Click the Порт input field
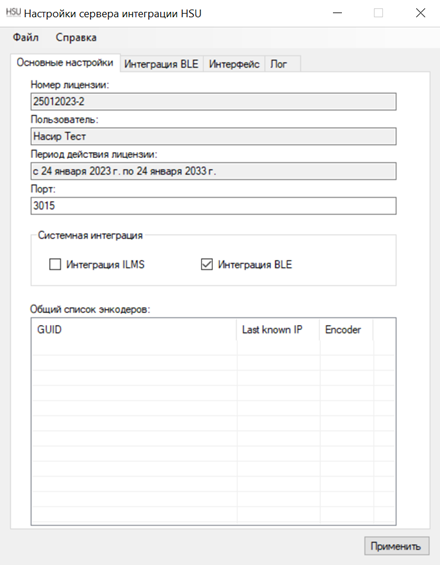 tap(214, 206)
